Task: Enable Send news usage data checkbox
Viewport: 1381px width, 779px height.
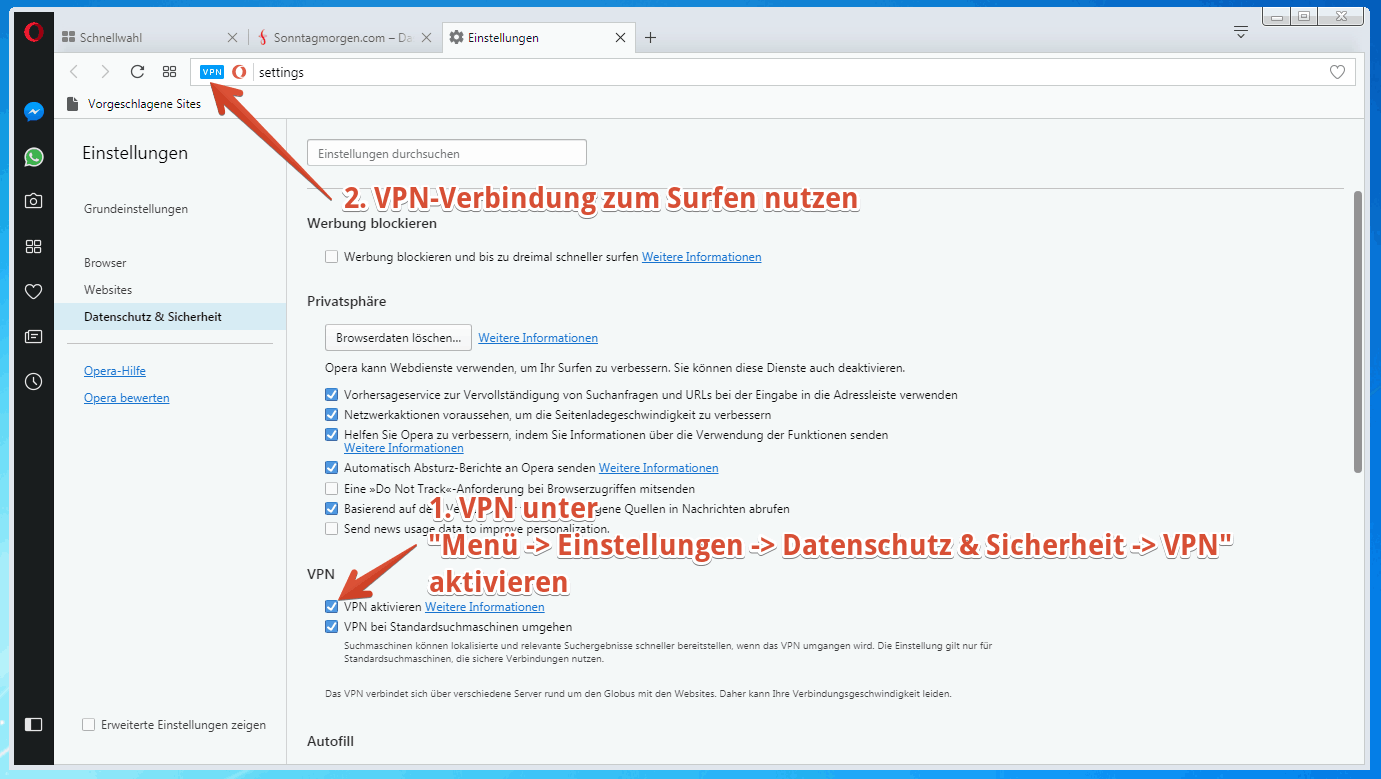Action: pyautogui.click(x=332, y=529)
